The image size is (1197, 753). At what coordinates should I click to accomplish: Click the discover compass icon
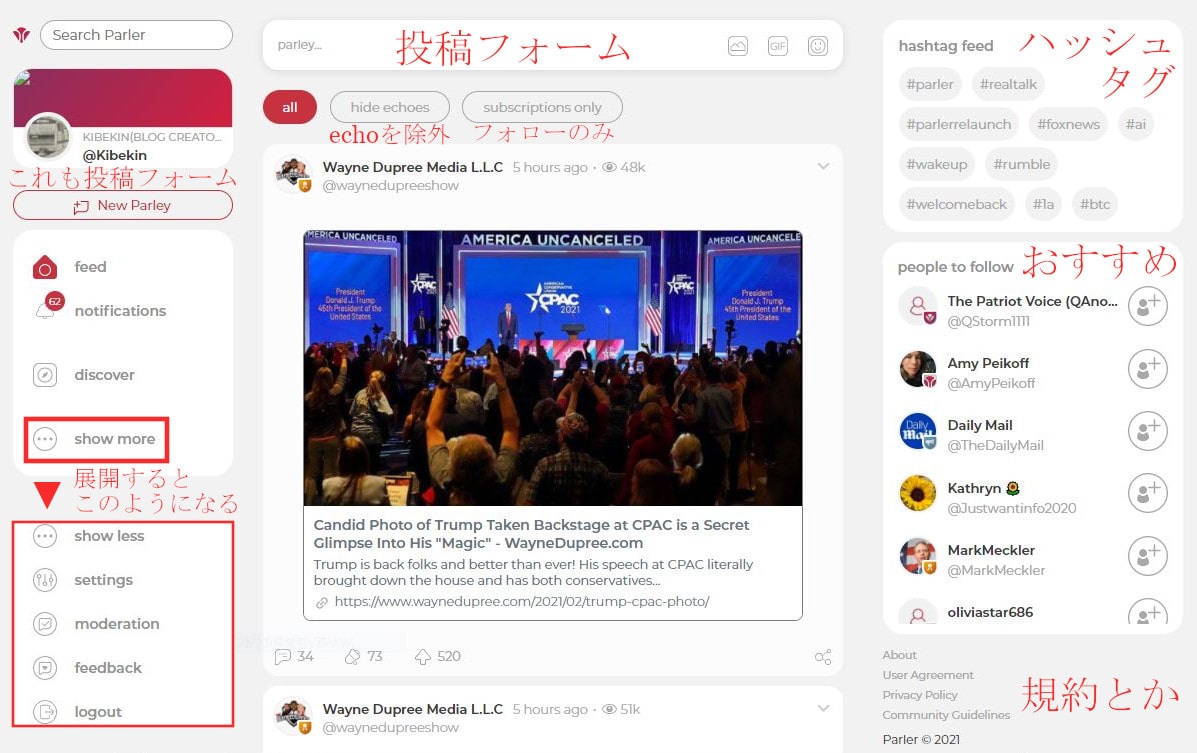click(45, 375)
